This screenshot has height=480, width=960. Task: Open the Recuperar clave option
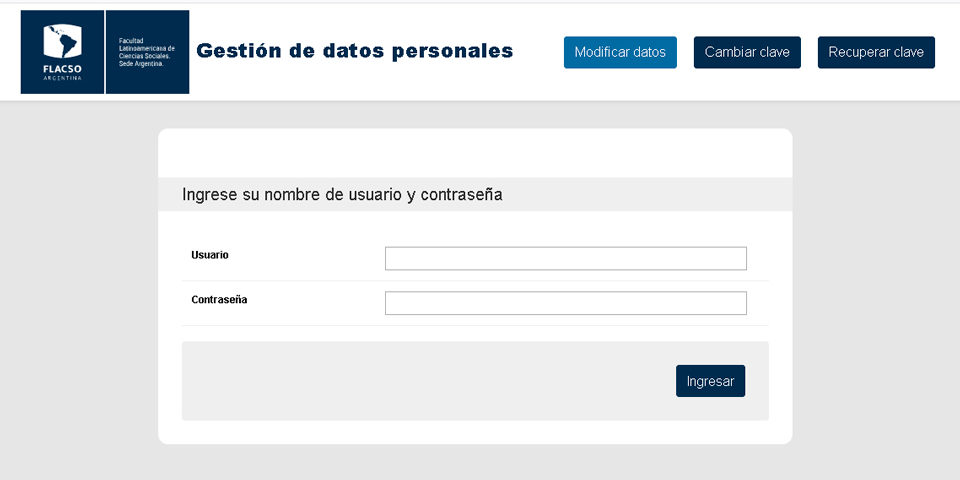click(x=876, y=52)
